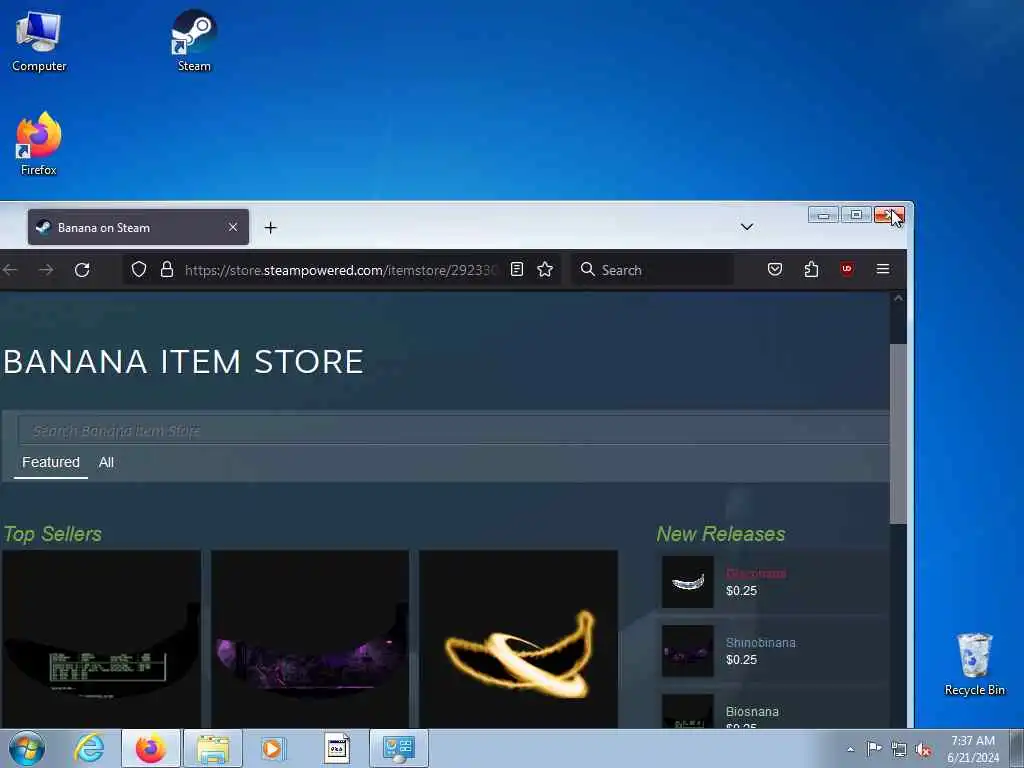The image size is (1024, 768).
Task: Close the Firefox window
Action: (889, 215)
